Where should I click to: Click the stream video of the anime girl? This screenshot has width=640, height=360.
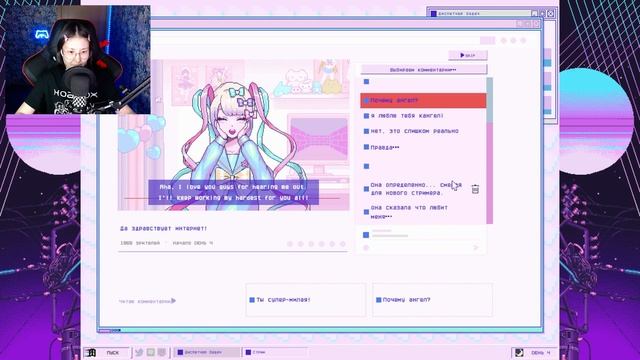coord(233,135)
